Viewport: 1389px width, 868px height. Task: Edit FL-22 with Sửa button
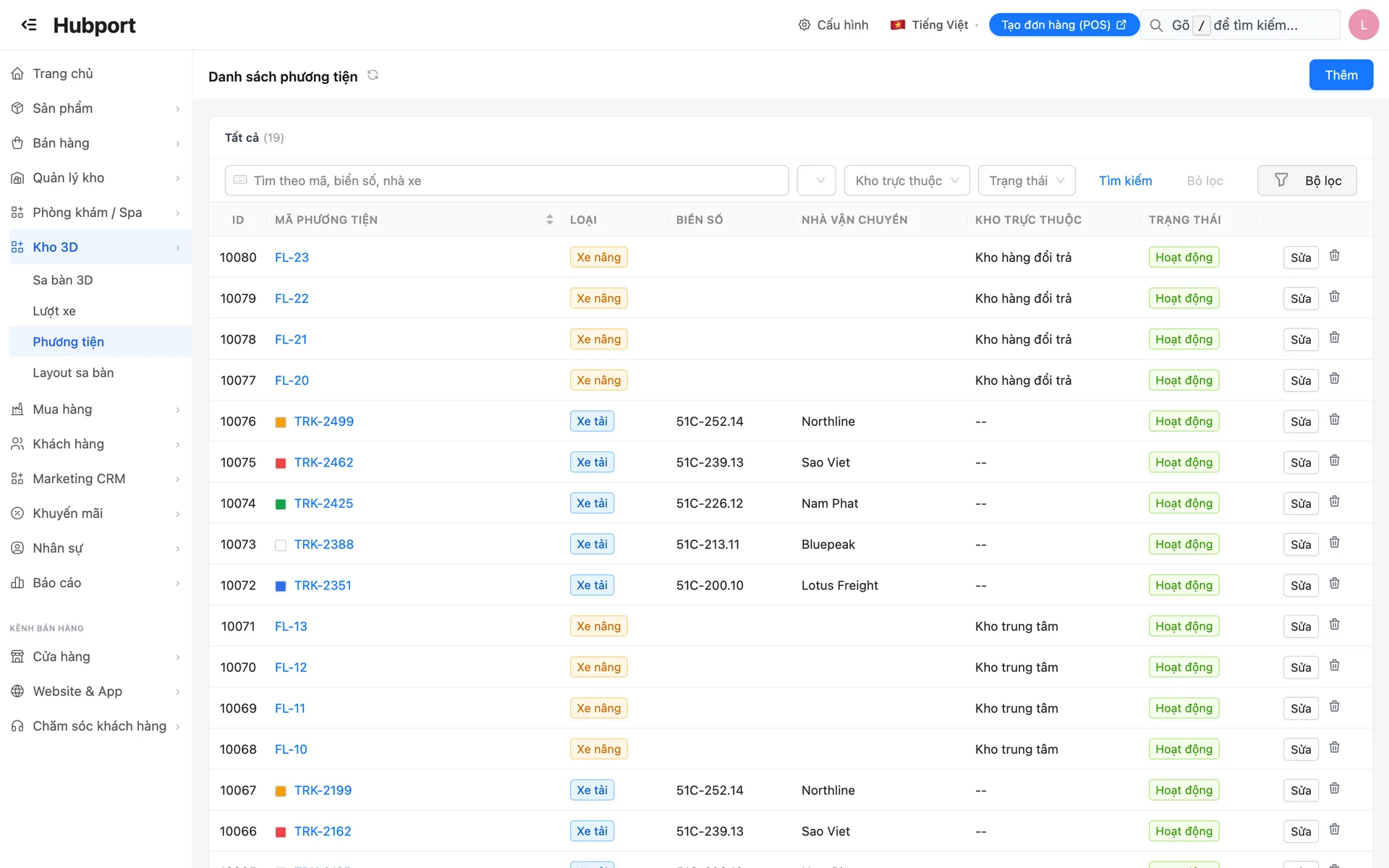pyautogui.click(x=1300, y=298)
